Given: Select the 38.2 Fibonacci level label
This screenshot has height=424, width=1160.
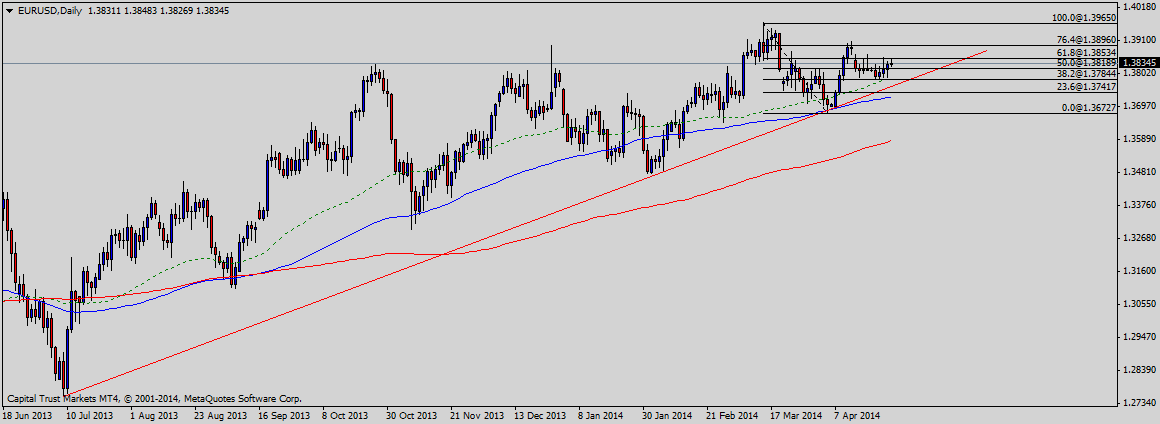Looking at the screenshot, I should tap(1087, 74).
